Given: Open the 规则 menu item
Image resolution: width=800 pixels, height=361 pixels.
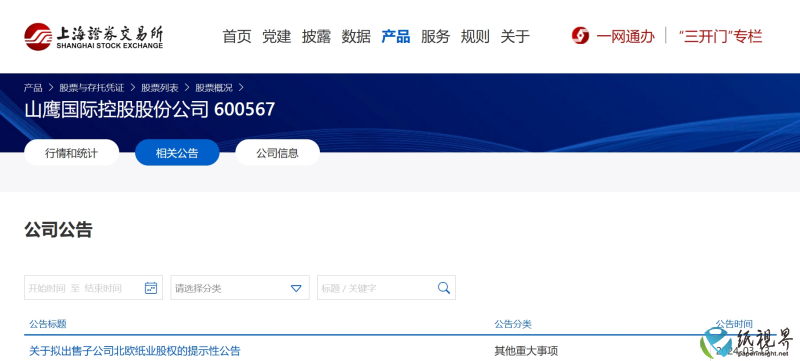Looking at the screenshot, I should pos(475,37).
